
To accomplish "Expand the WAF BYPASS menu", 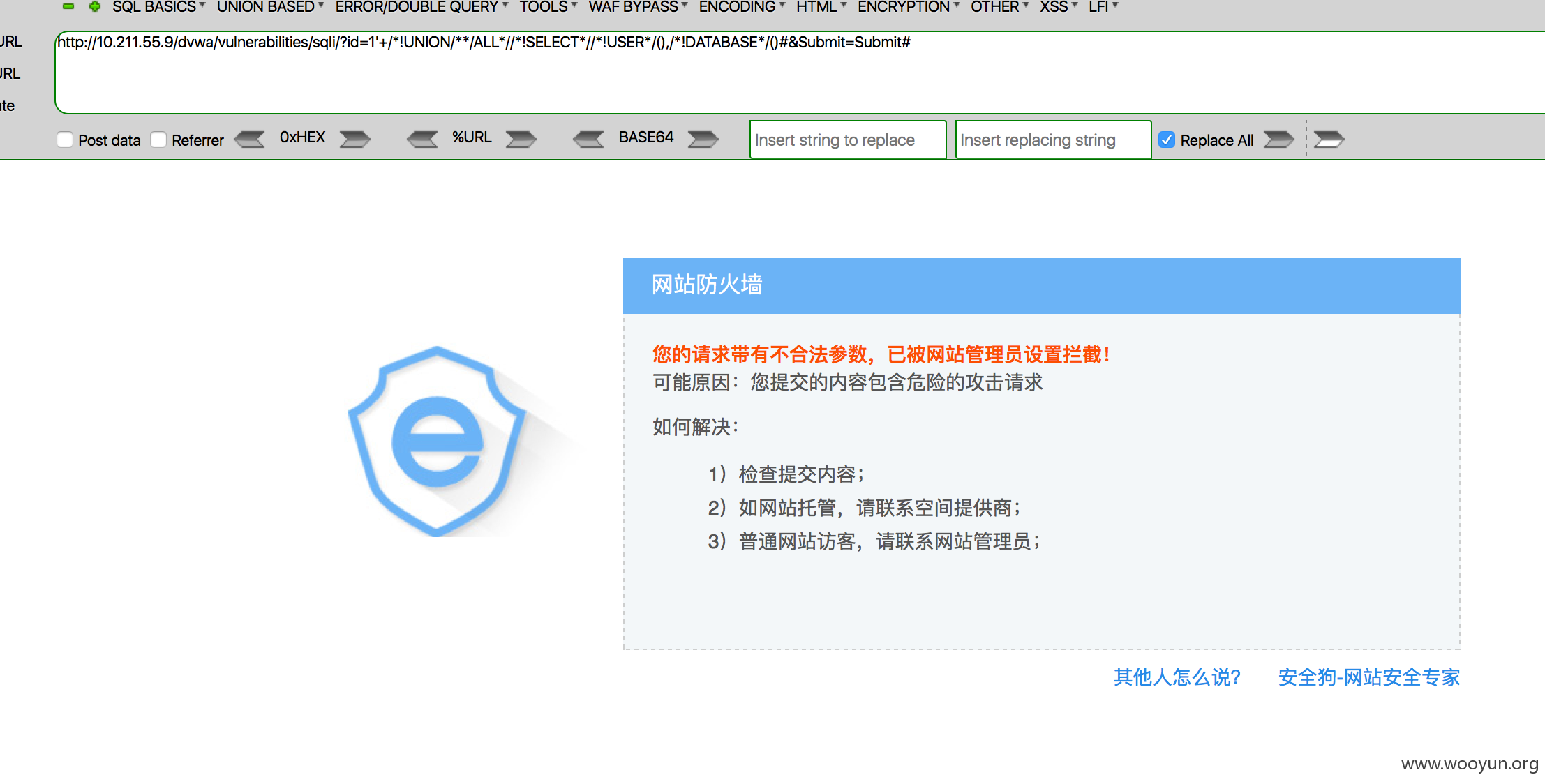I will 638,7.
